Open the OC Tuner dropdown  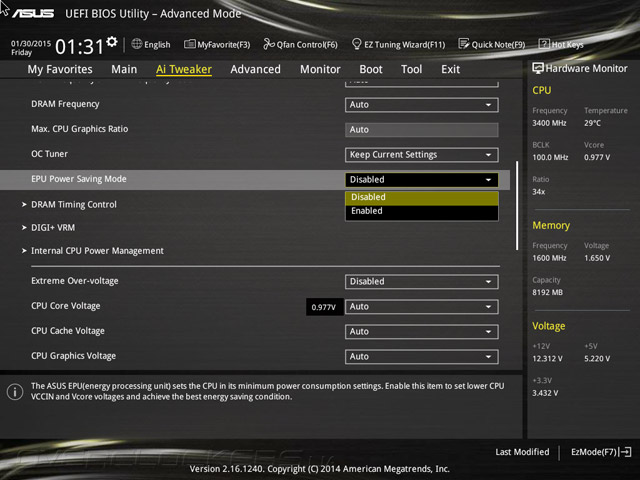(421, 155)
